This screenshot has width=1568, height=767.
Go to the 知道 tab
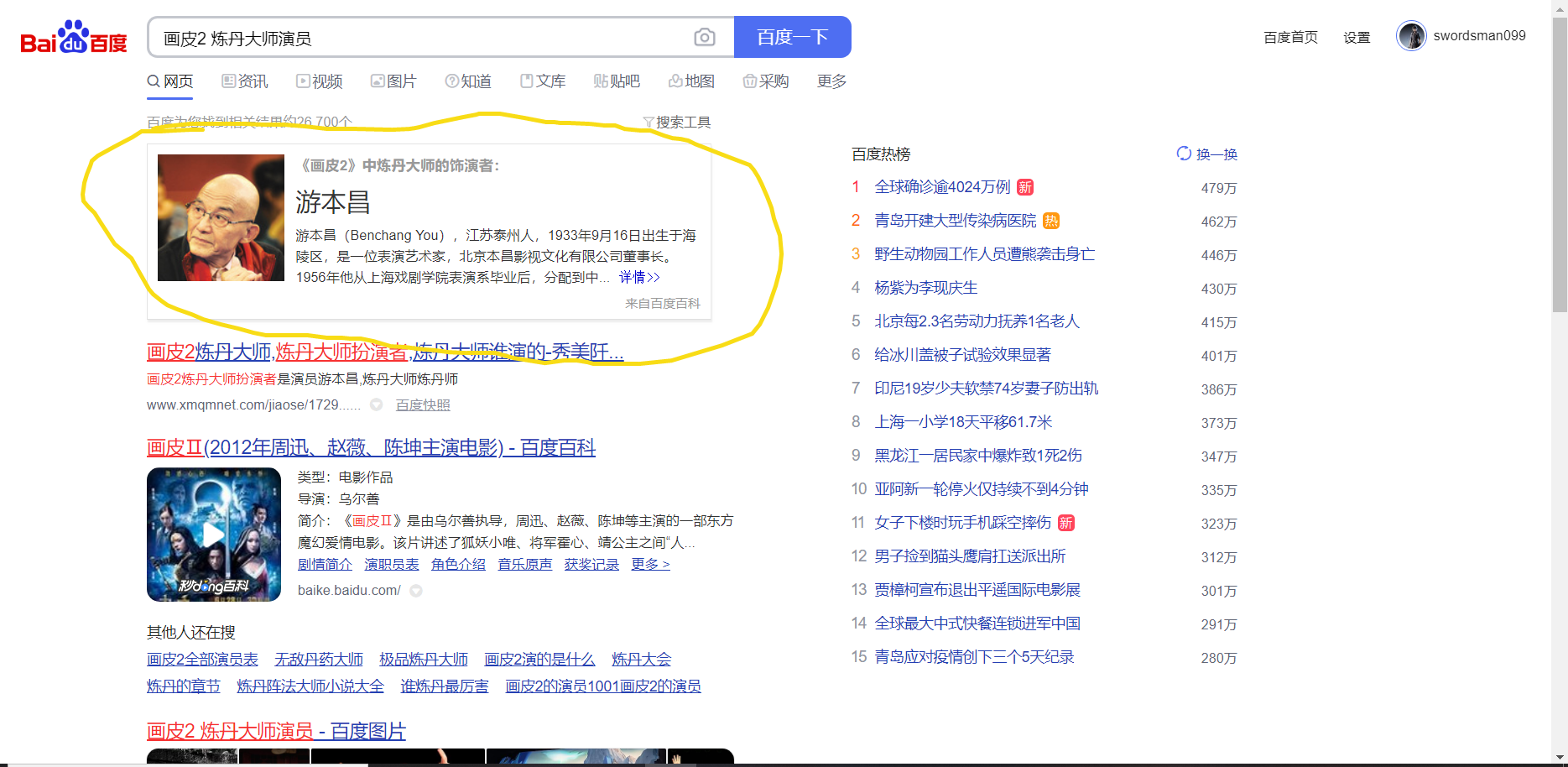tap(468, 81)
